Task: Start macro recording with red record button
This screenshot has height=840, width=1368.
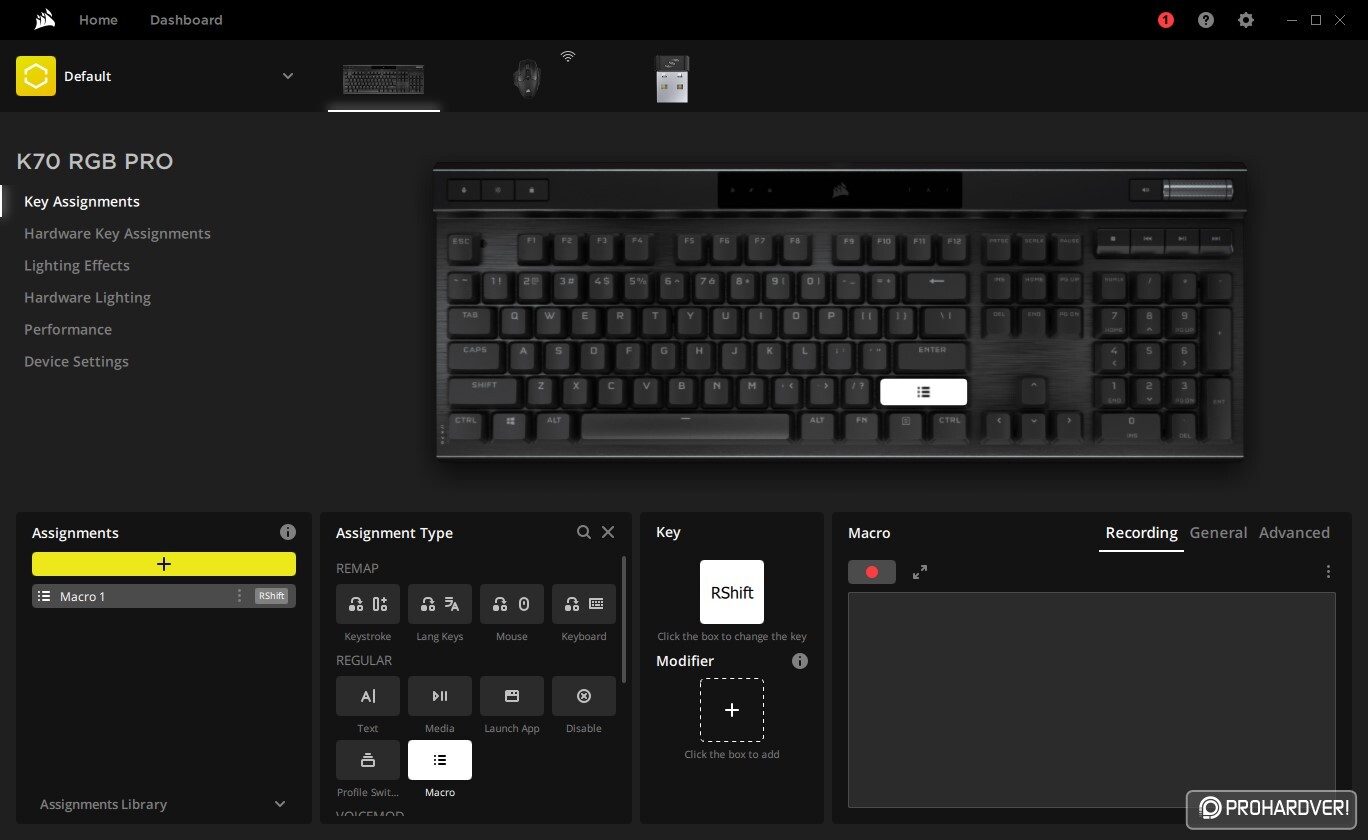Action: pos(872,572)
